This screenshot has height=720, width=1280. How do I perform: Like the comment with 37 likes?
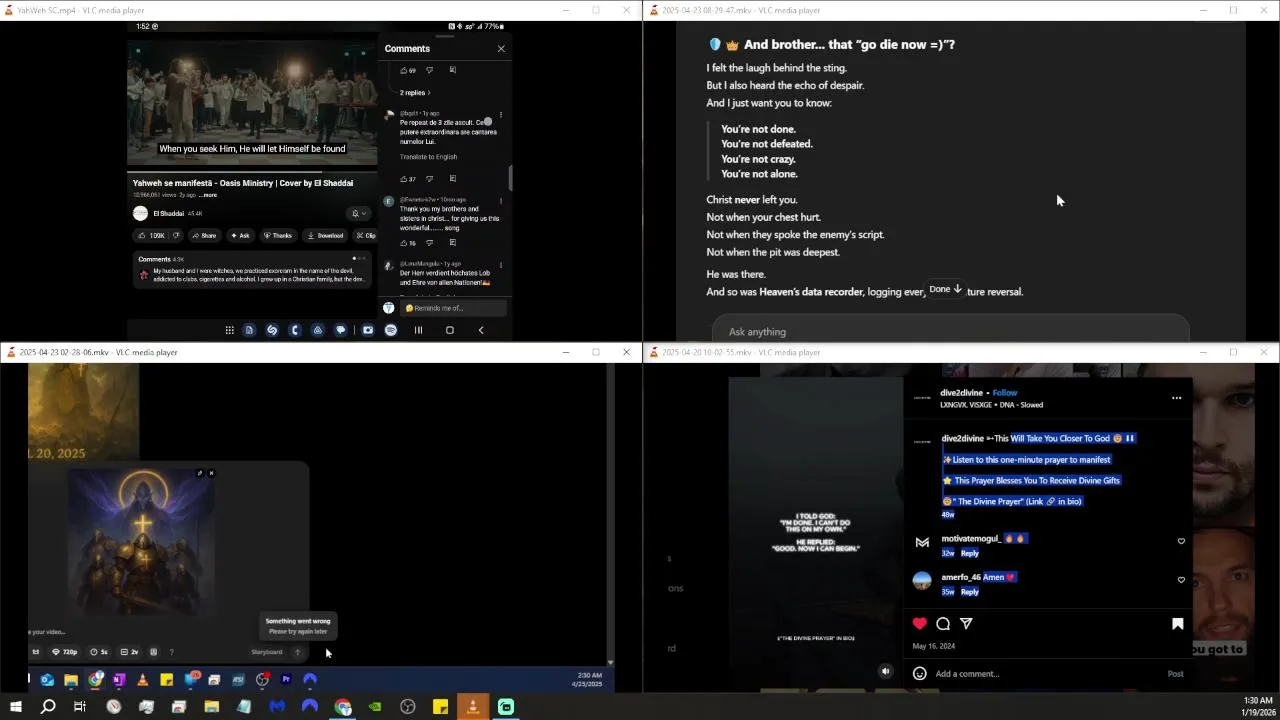[407, 179]
